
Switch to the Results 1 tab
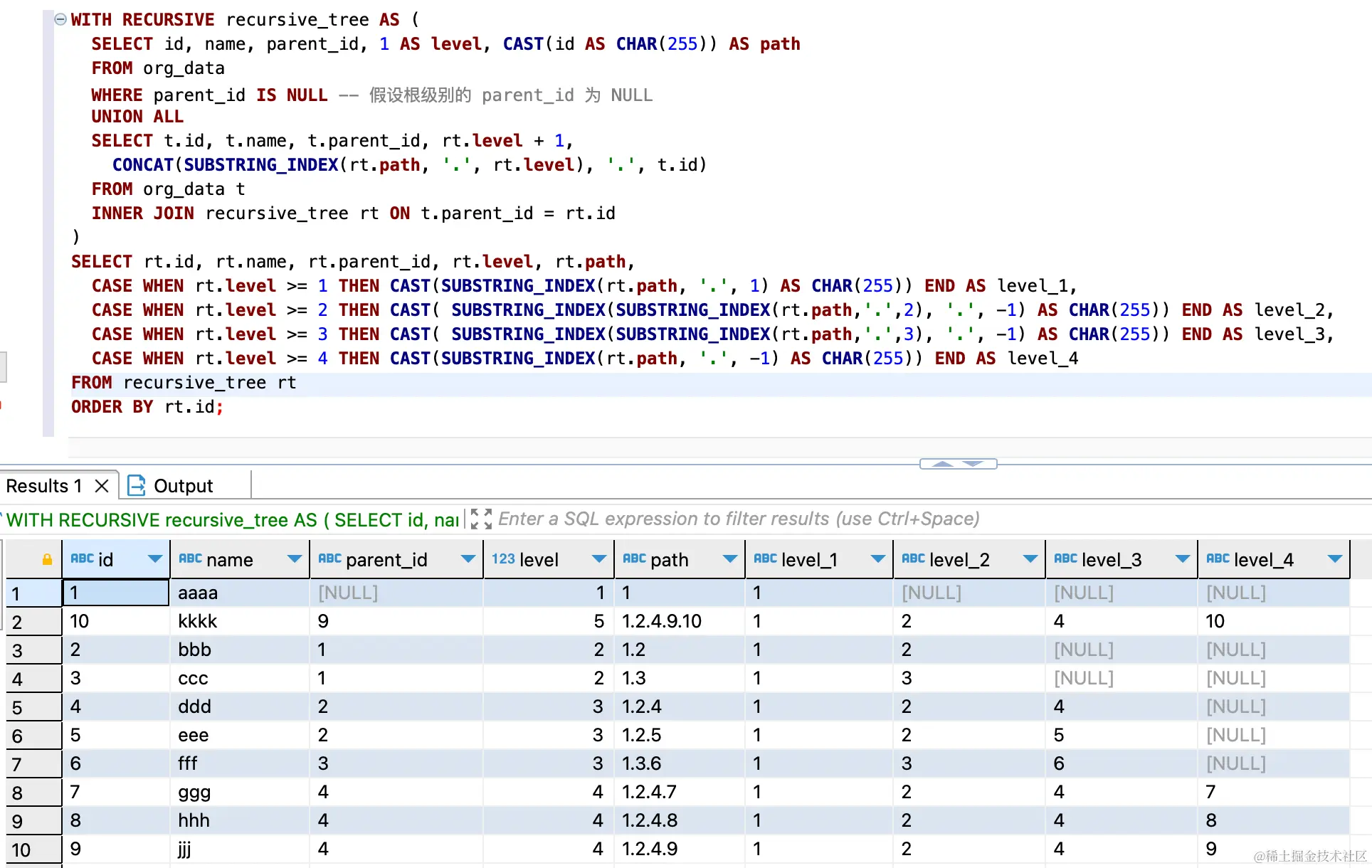[44, 486]
